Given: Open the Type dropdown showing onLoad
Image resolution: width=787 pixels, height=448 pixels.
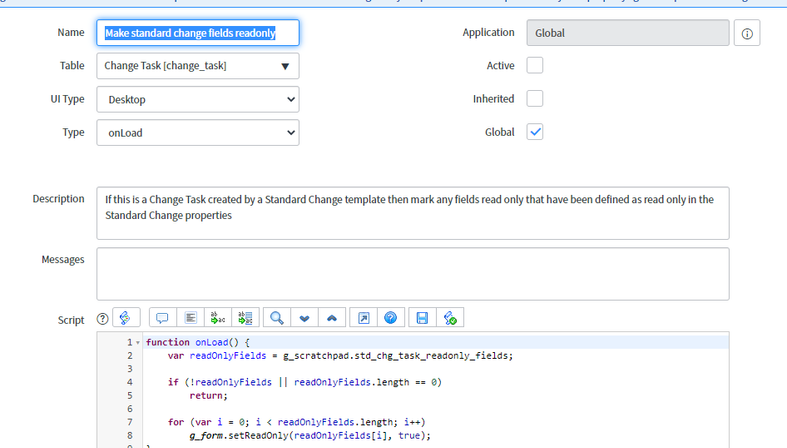Looking at the screenshot, I should pos(198,132).
